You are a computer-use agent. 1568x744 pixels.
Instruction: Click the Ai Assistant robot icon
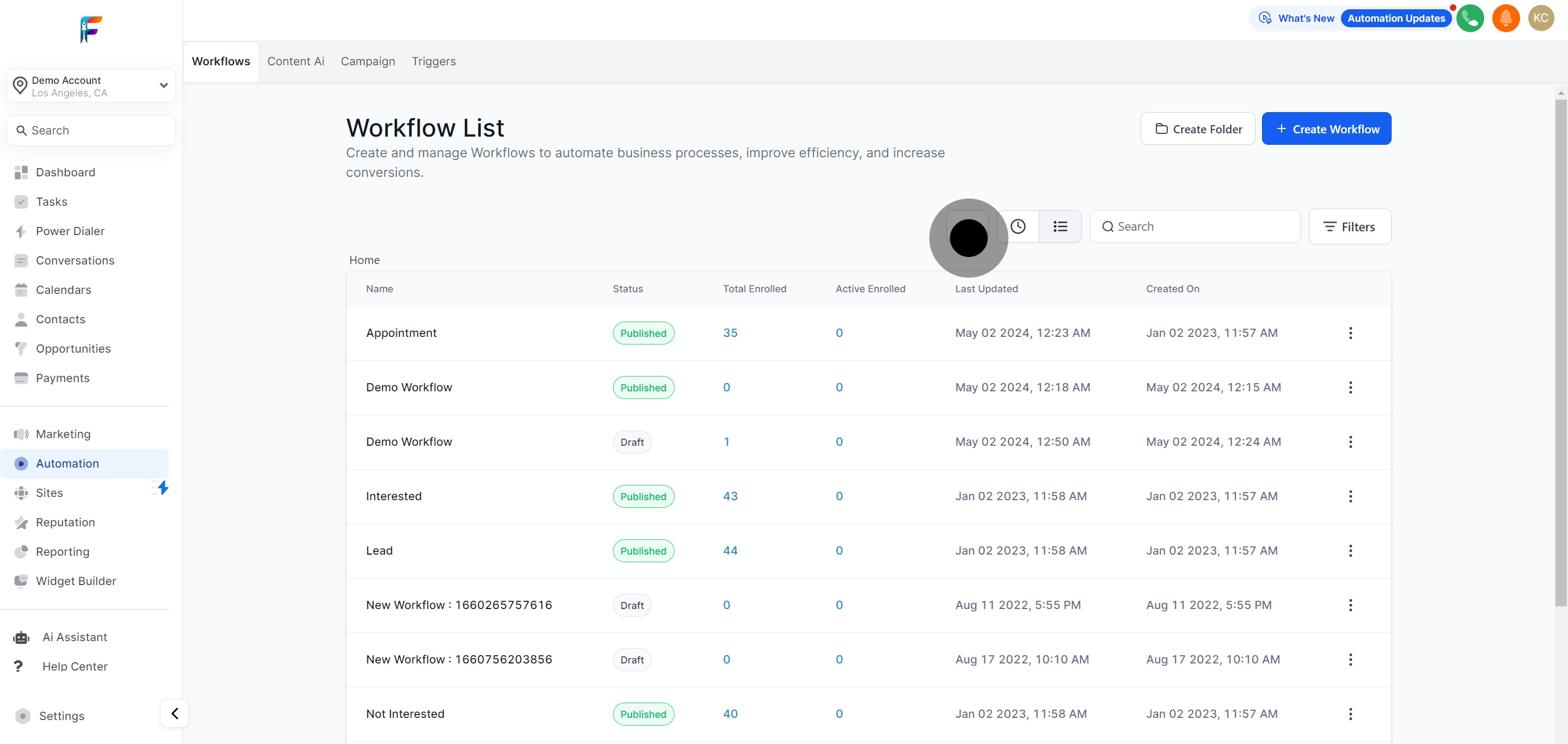tap(21, 637)
